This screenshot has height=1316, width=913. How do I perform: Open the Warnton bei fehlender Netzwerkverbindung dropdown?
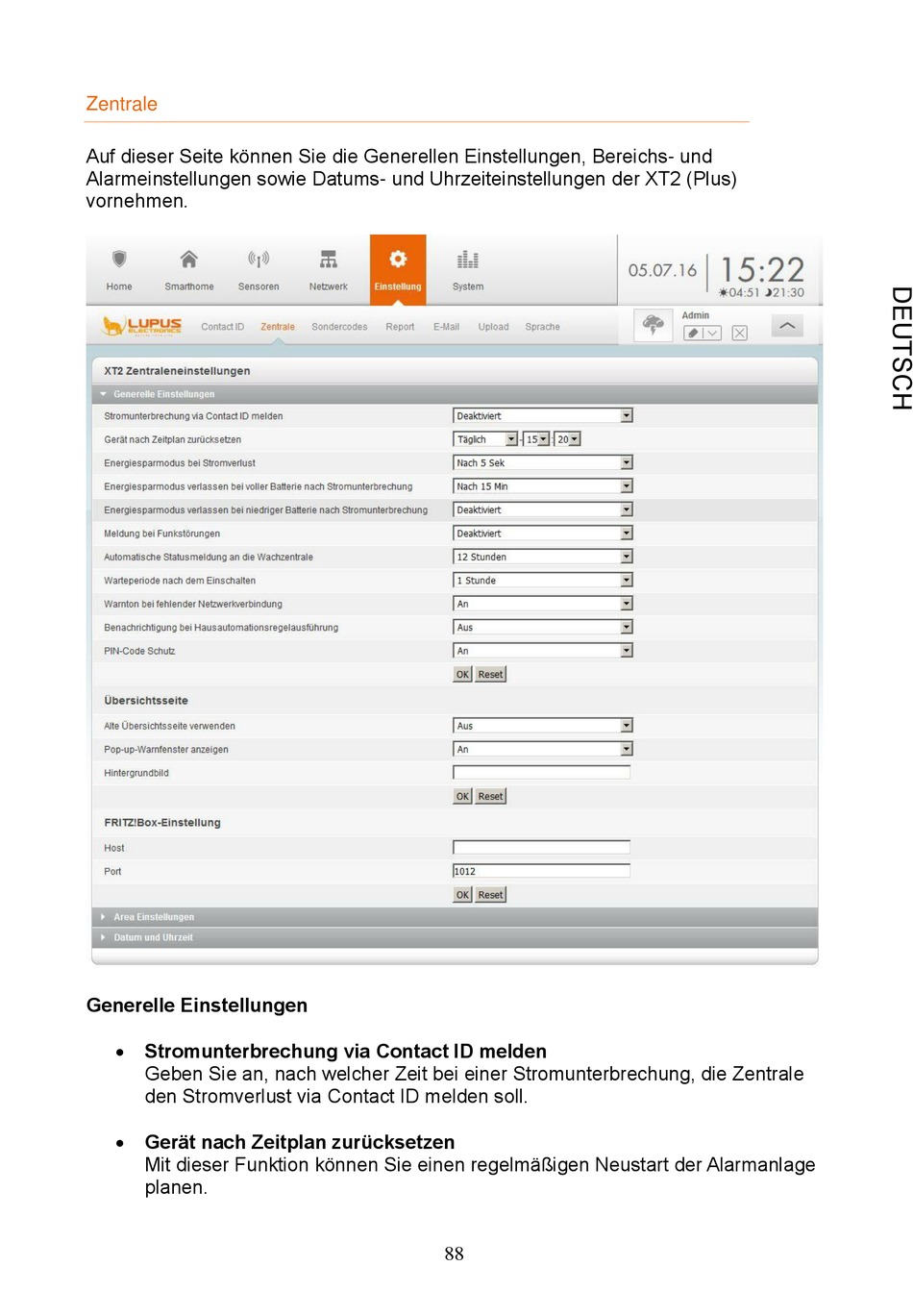[543, 604]
